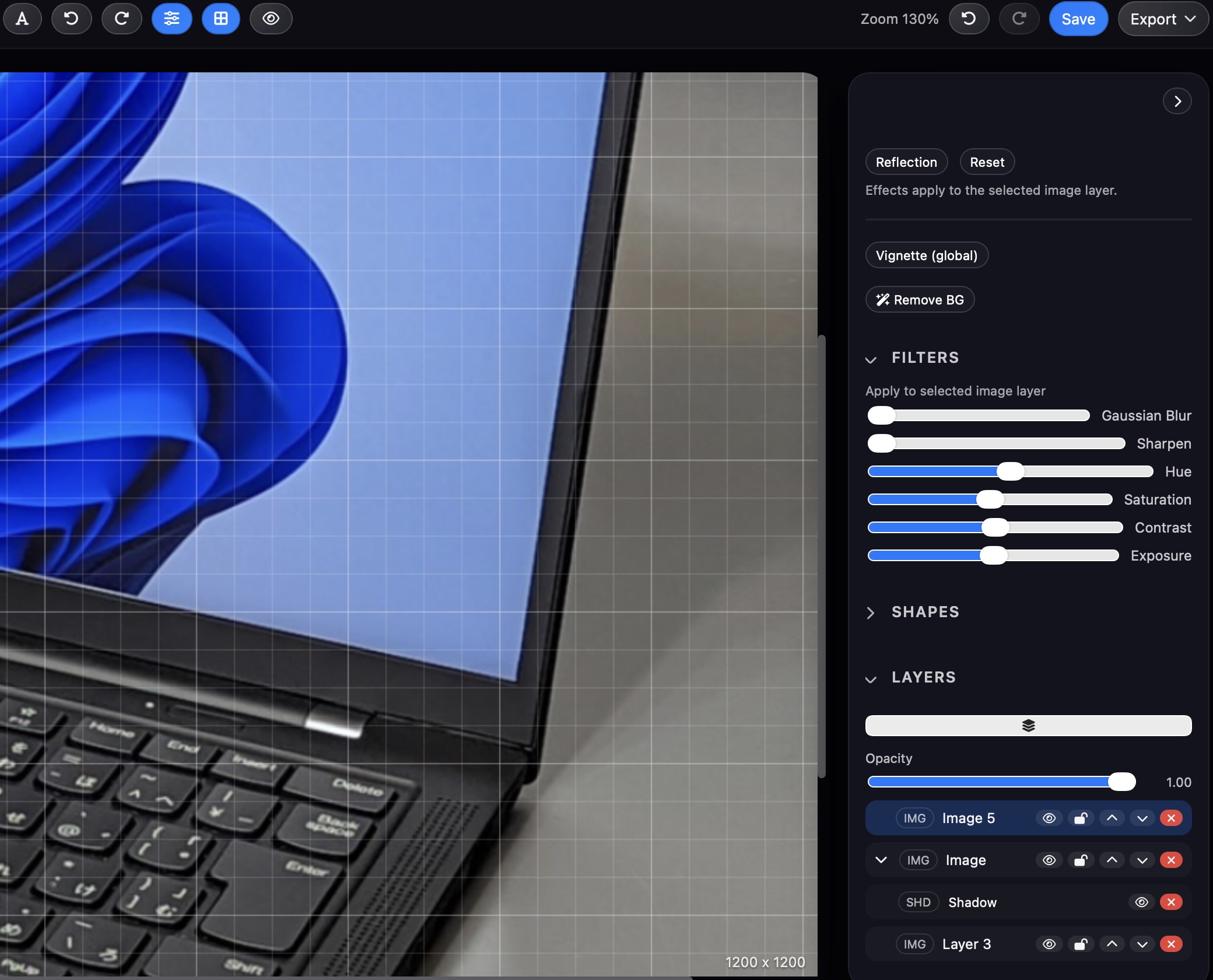1213x980 pixels.
Task: Expand the SHAPES section
Action: [x=871, y=612]
